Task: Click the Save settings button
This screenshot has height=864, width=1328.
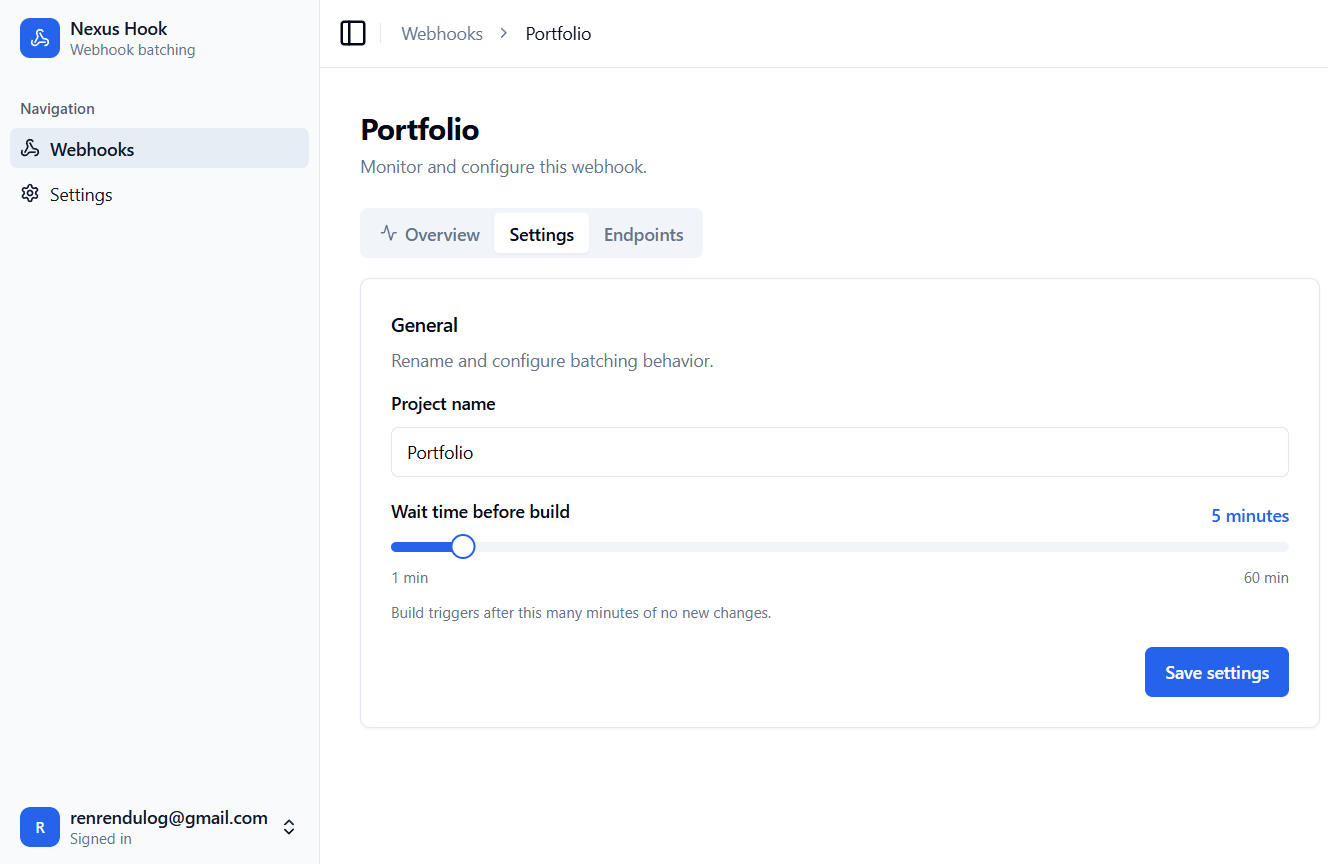Action: (x=1216, y=672)
